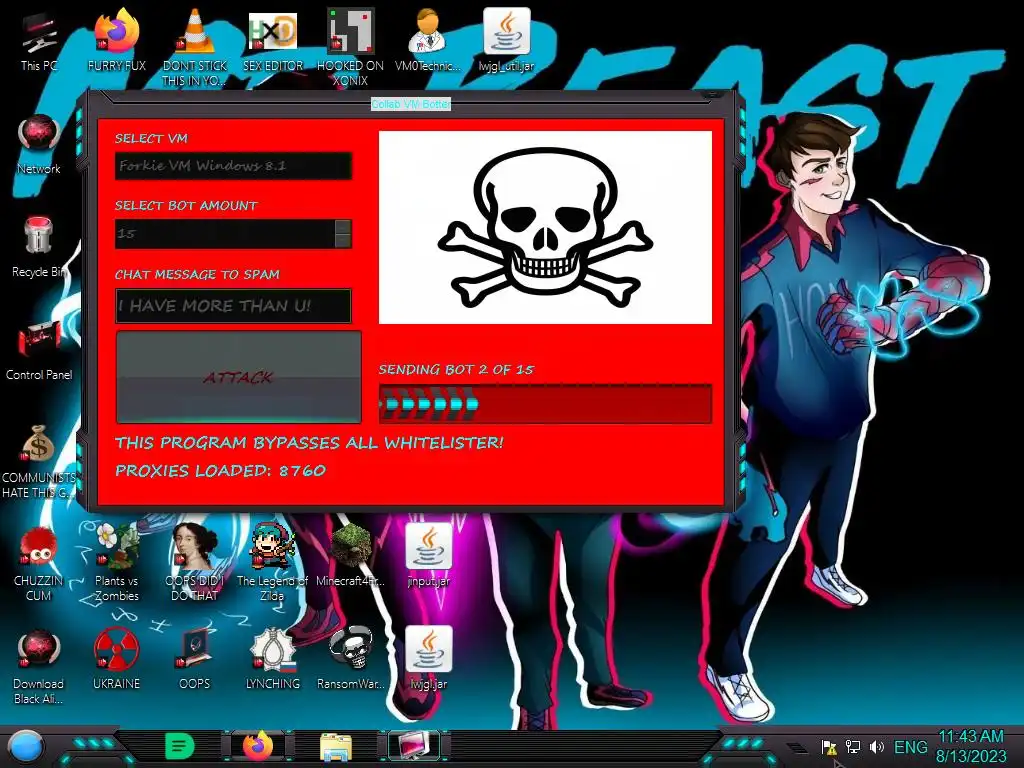Increase bot amount with up arrow
Screen dimensions: 1024x768
[x=343, y=227]
